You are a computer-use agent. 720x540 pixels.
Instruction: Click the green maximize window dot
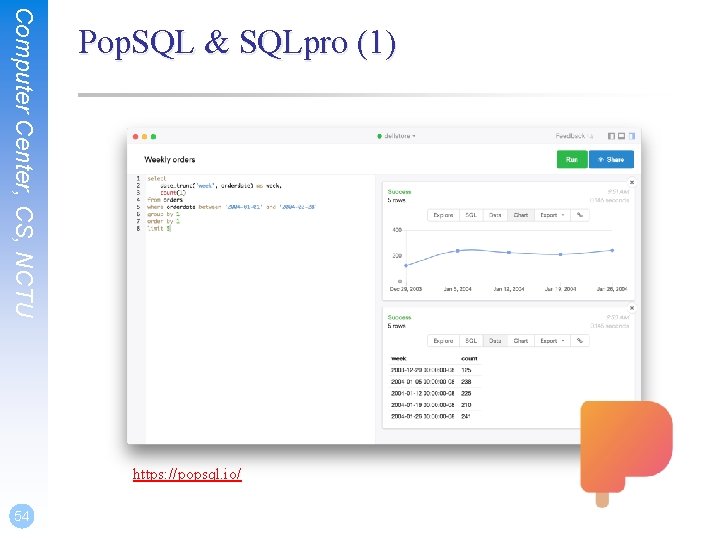click(x=154, y=136)
